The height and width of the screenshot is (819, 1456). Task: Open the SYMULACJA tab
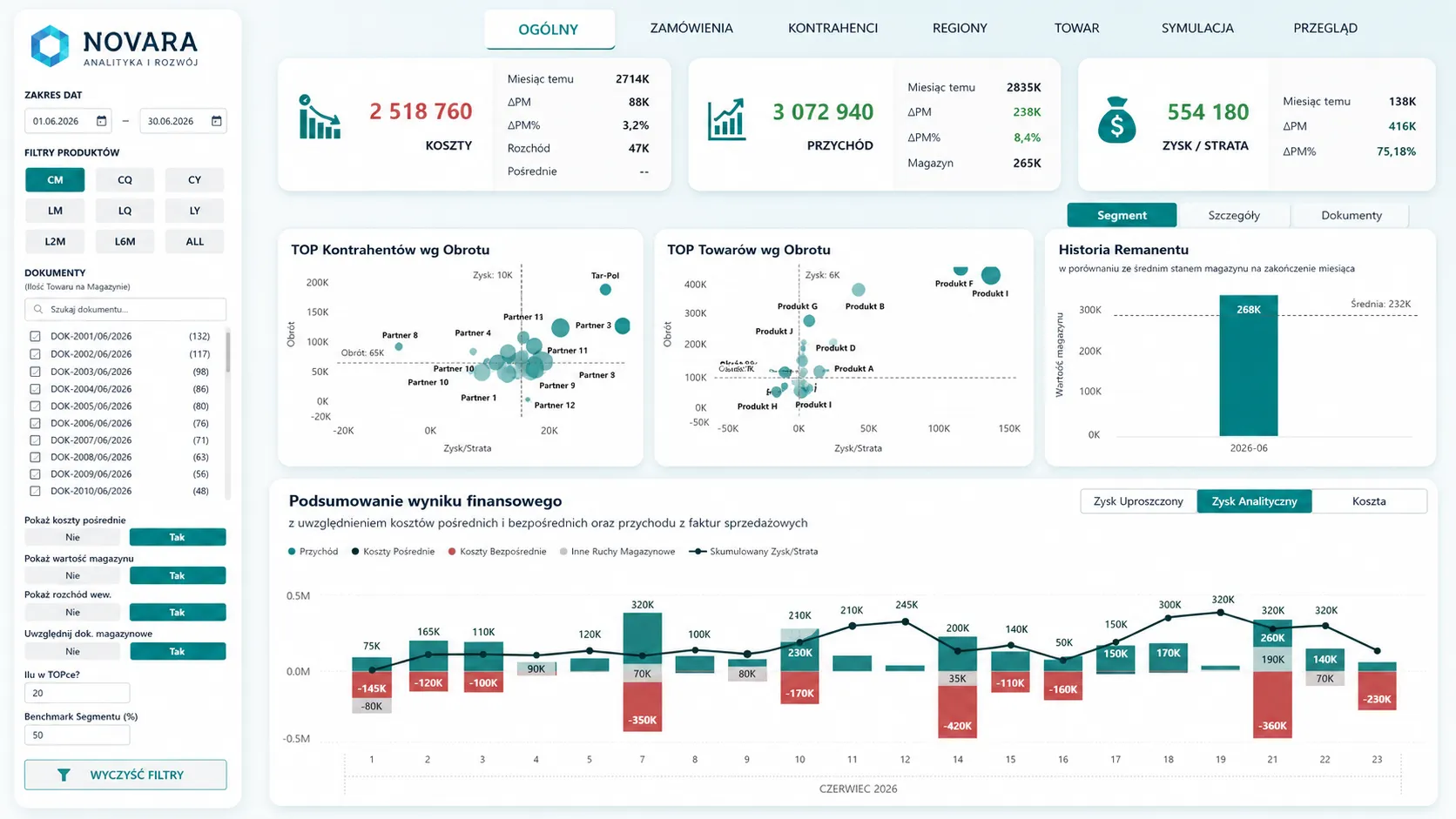[x=1197, y=28]
